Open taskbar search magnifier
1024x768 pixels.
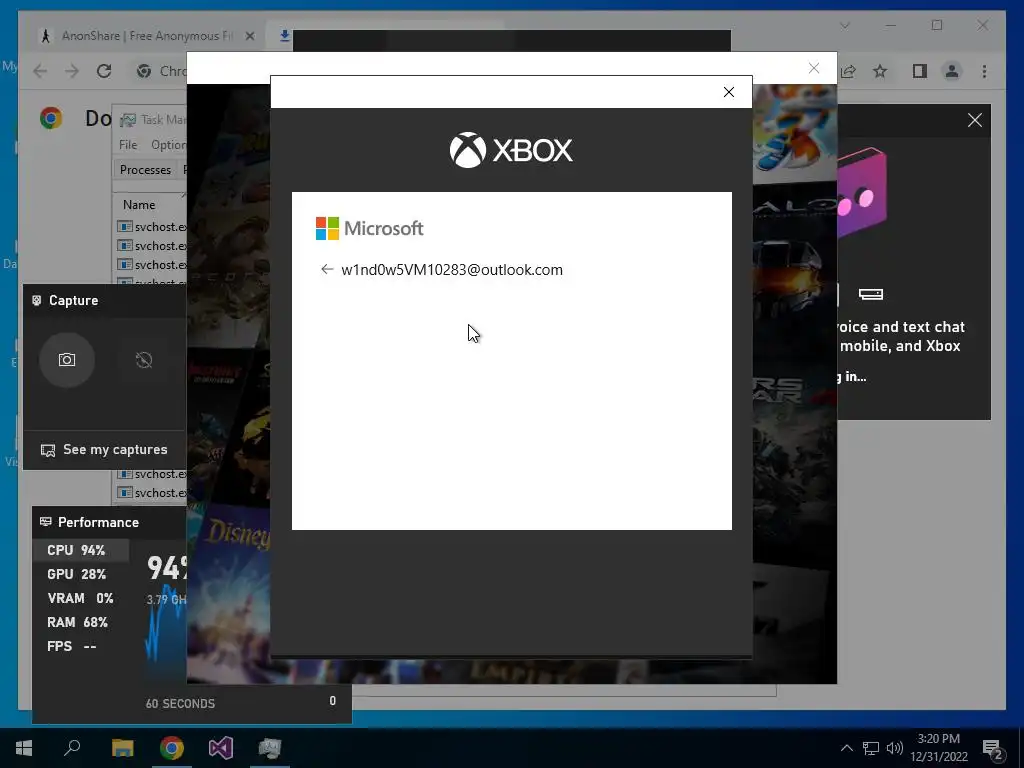click(72, 748)
